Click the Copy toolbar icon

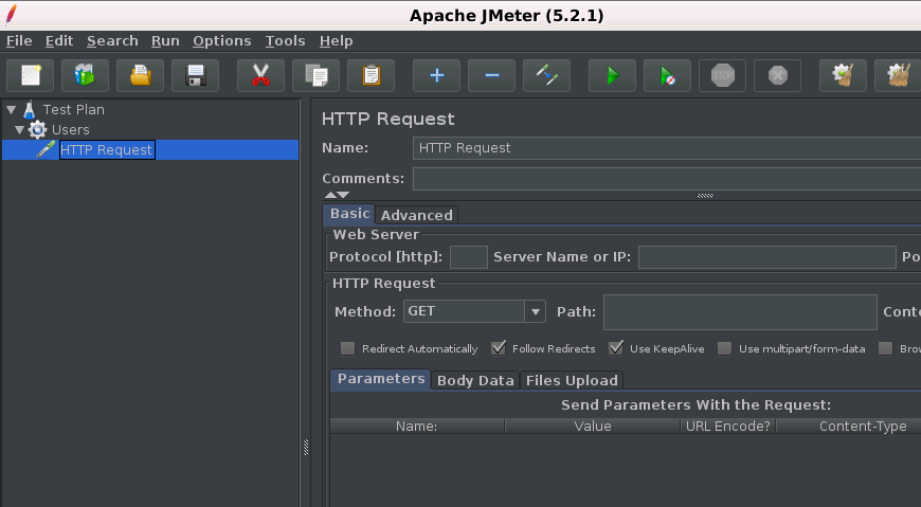point(316,75)
